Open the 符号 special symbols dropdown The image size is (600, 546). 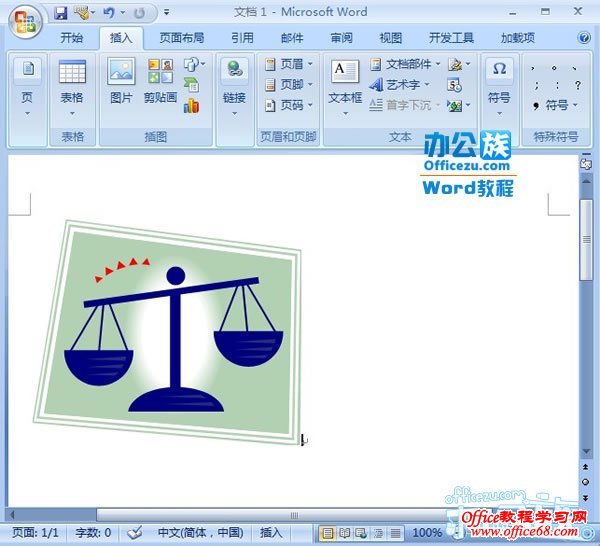555,105
